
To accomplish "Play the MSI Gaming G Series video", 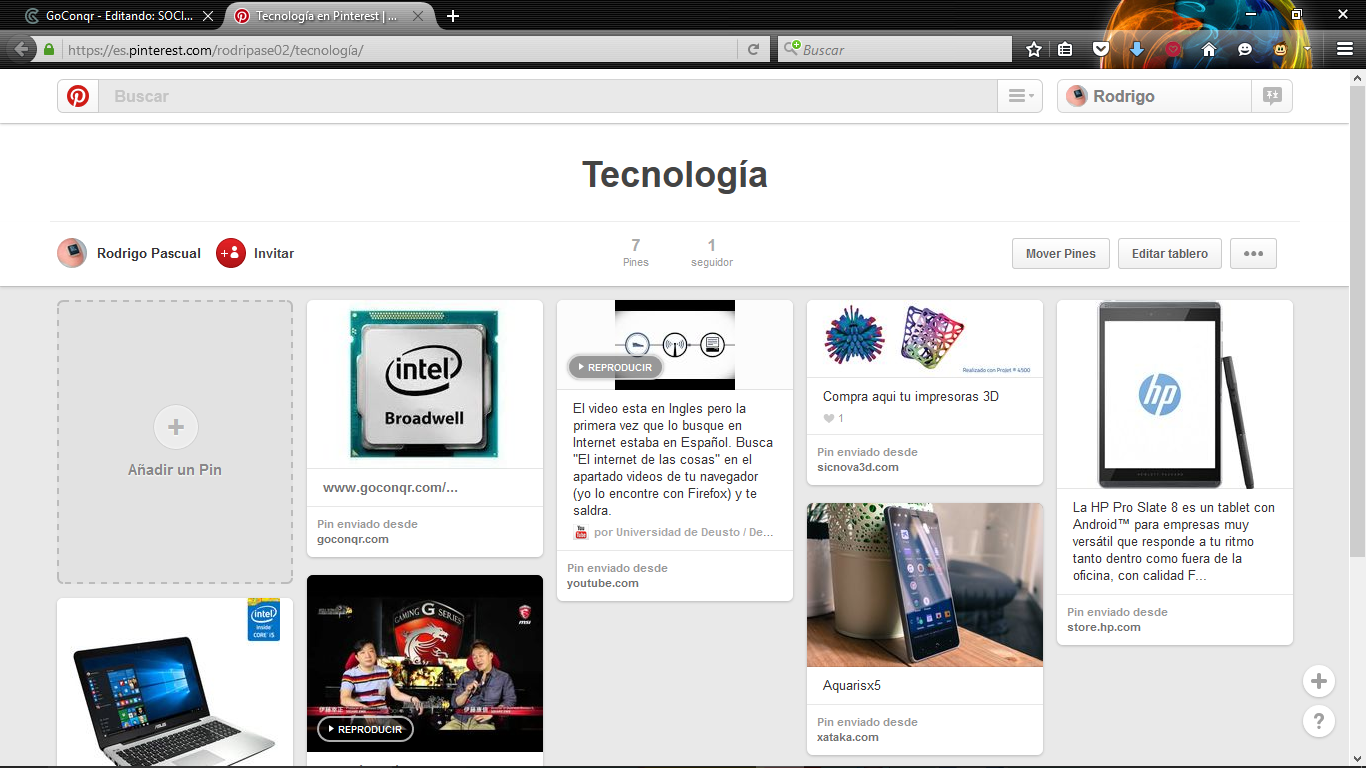I will pyautogui.click(x=365, y=729).
